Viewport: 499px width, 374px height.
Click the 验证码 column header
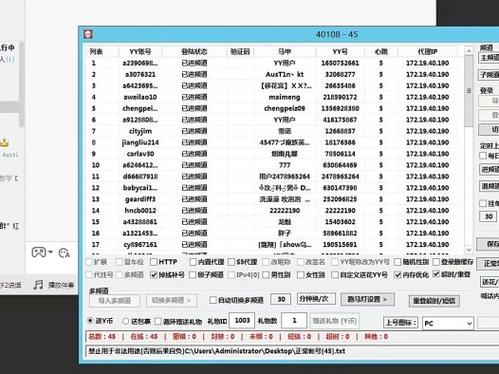coord(240,52)
